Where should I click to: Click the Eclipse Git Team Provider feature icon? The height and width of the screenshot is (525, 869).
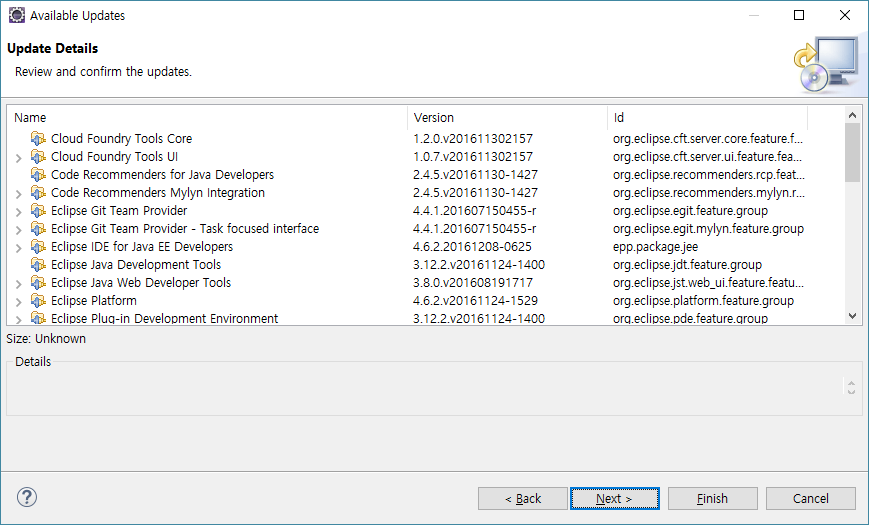[38, 211]
